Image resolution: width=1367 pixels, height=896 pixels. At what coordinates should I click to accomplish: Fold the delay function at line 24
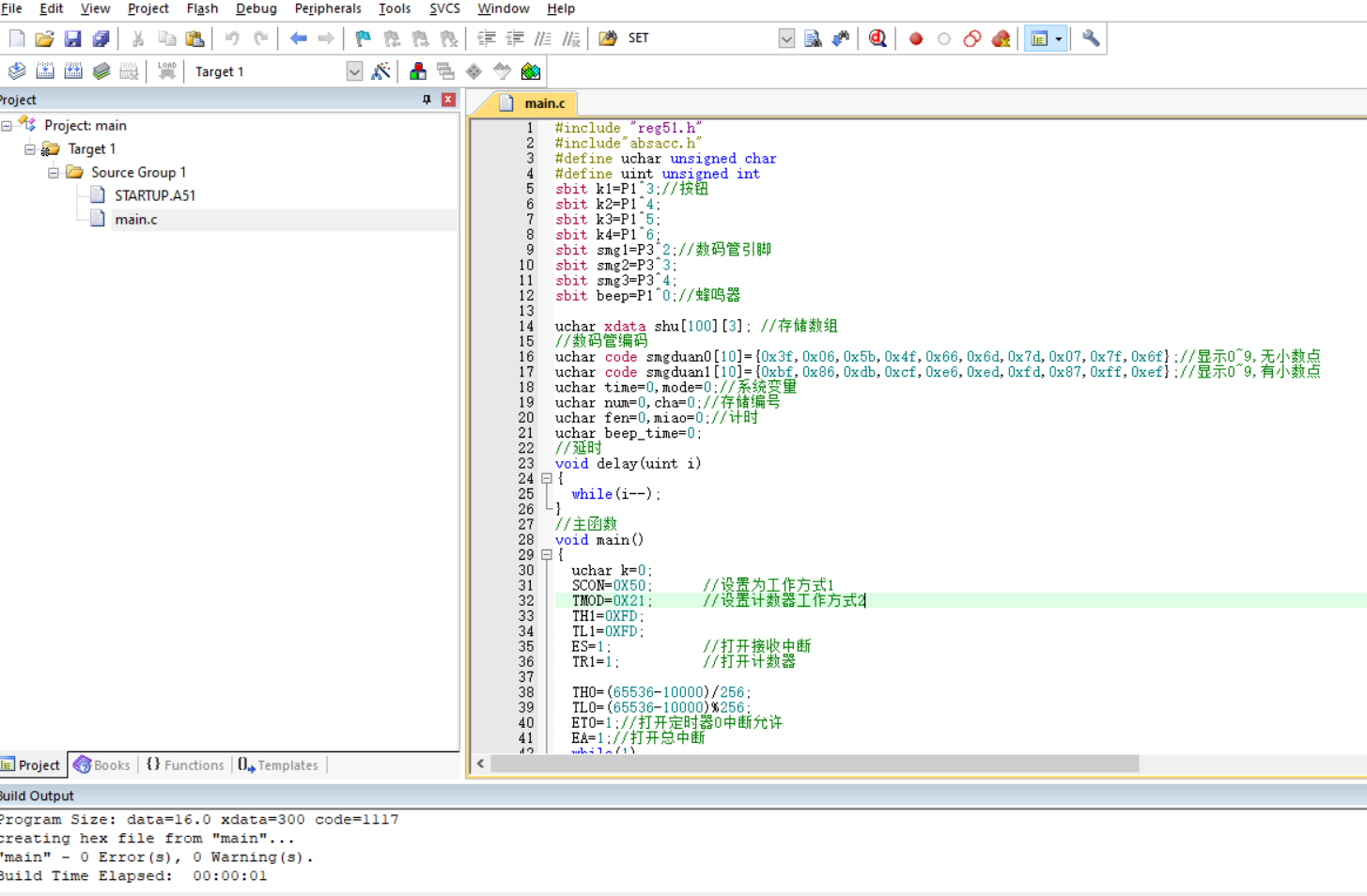(x=547, y=479)
